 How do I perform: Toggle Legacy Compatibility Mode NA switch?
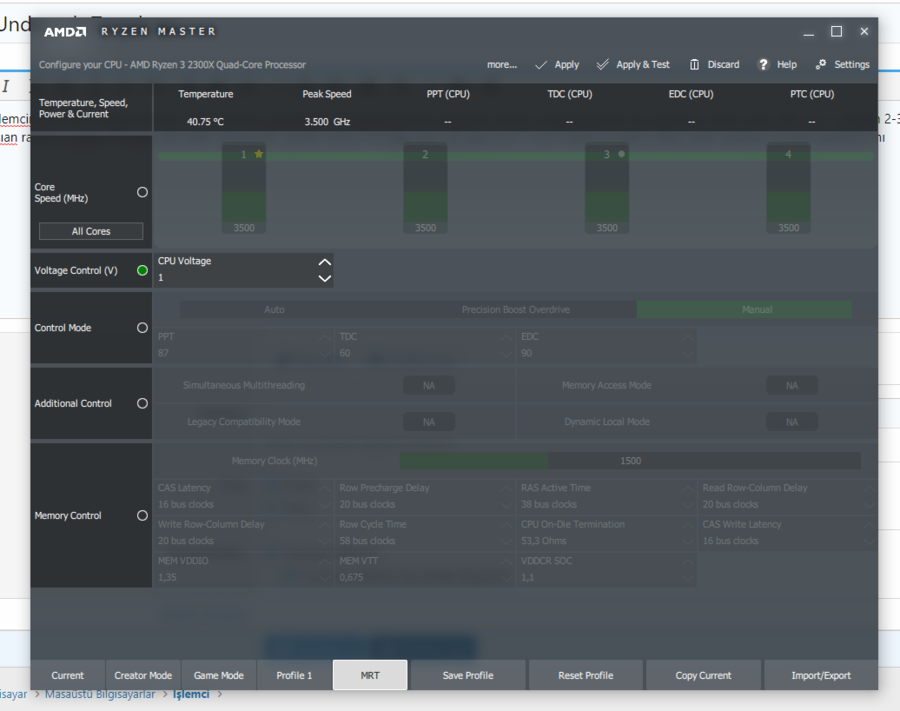tap(429, 422)
